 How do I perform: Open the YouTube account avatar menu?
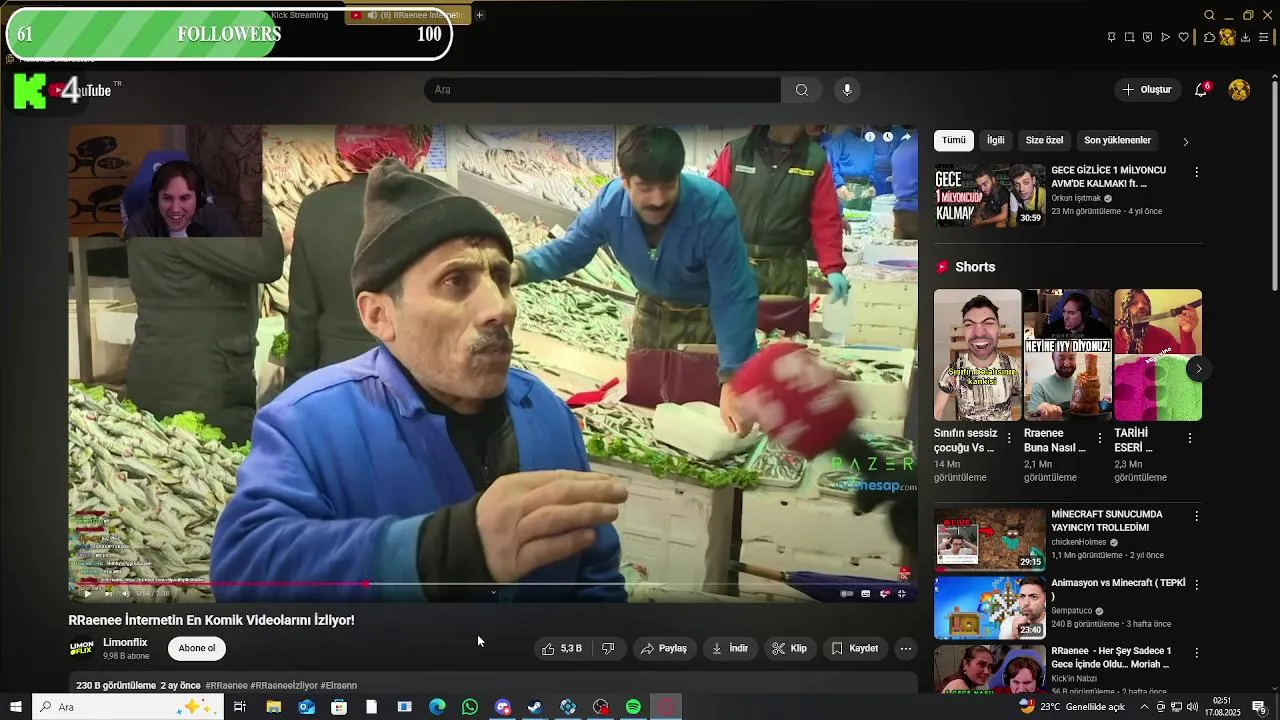[x=1239, y=90]
